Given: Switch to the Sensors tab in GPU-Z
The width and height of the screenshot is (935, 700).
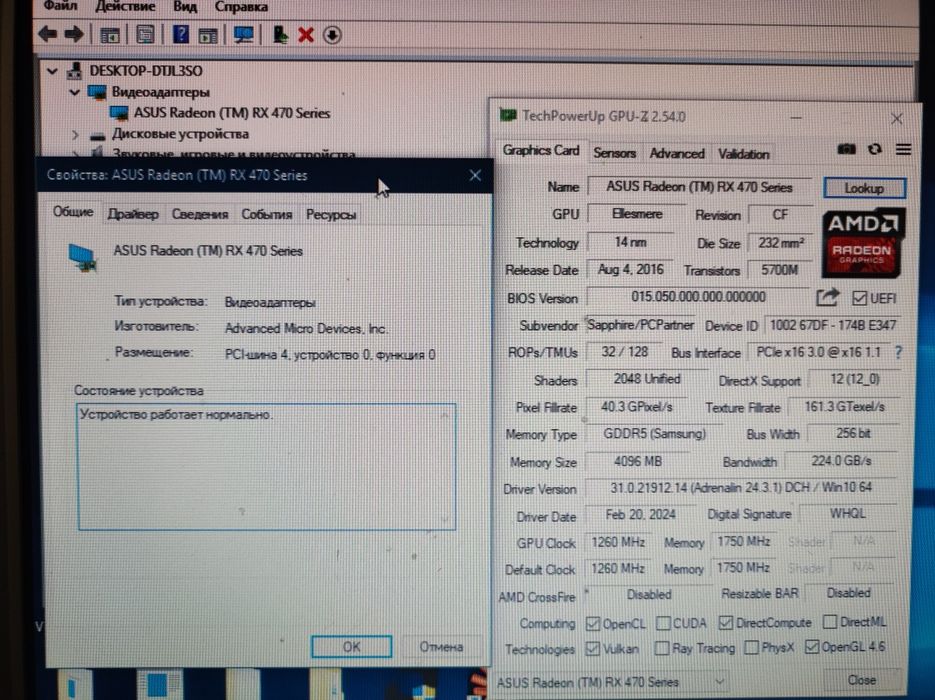Looking at the screenshot, I should pyautogui.click(x=614, y=154).
